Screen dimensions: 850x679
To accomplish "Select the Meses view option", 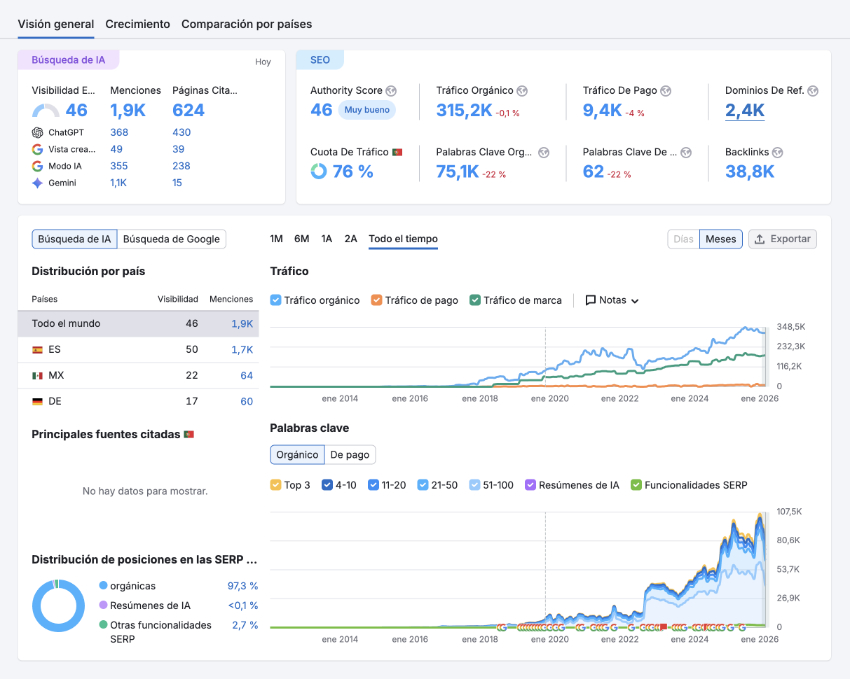I will coord(721,239).
